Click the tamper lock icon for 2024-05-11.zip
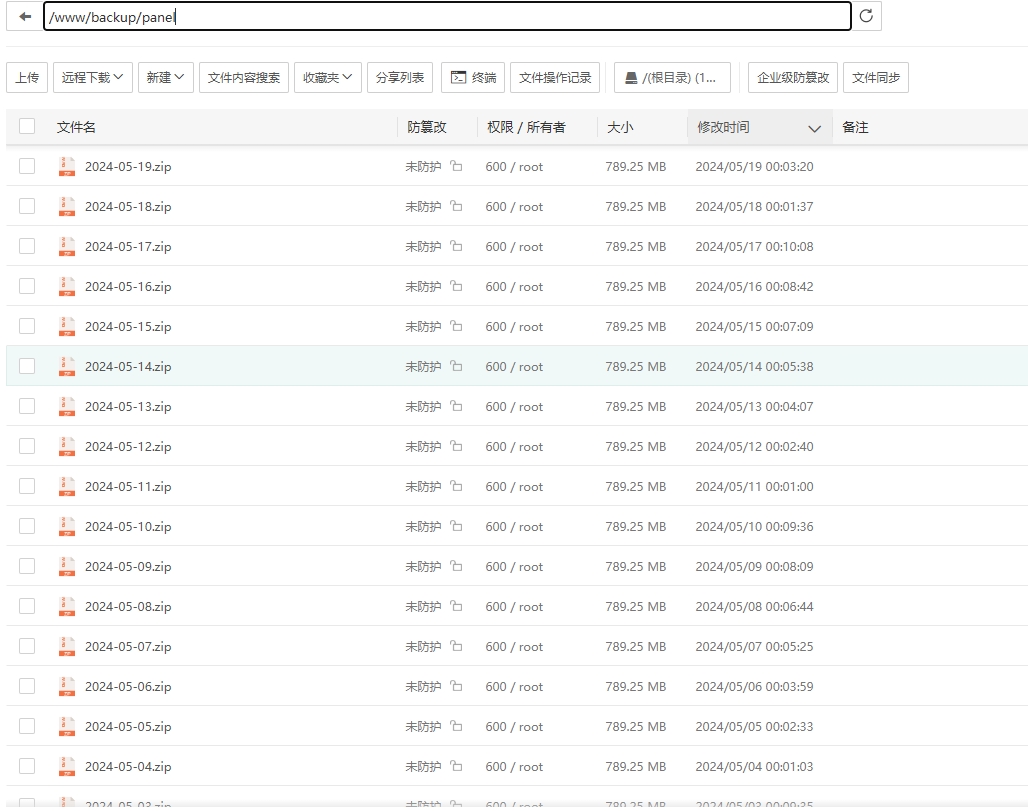The width and height of the screenshot is (1028, 811). click(456, 486)
